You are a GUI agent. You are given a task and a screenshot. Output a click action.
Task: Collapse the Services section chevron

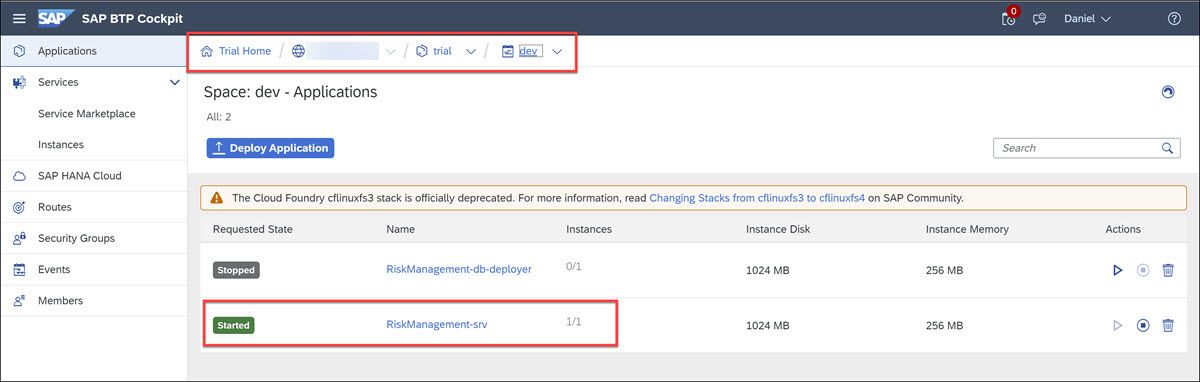[x=174, y=83]
